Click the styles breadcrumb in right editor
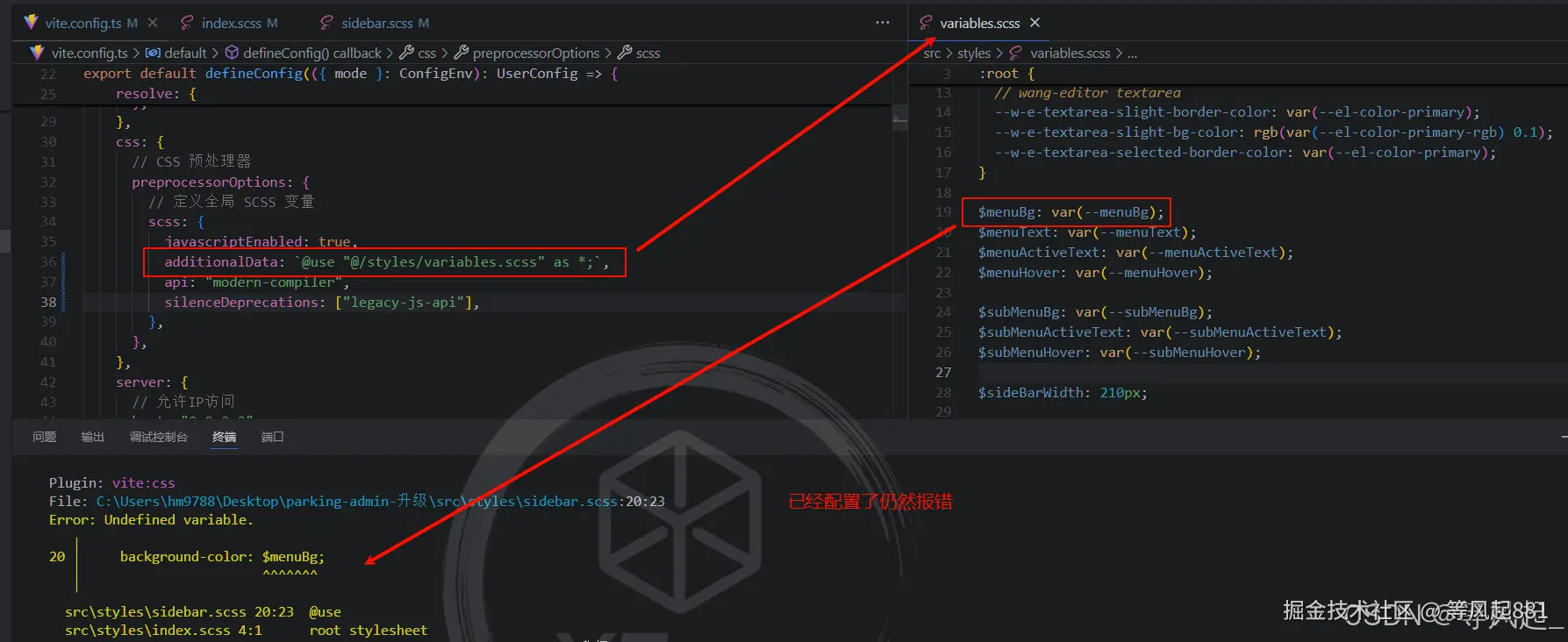 [974, 53]
